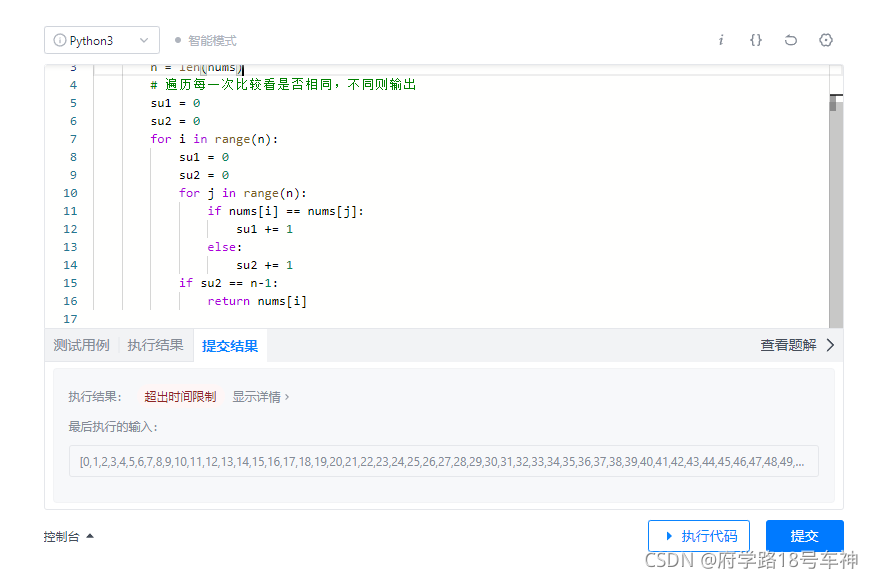Click the 超出时间限制 result label

click(x=180, y=396)
